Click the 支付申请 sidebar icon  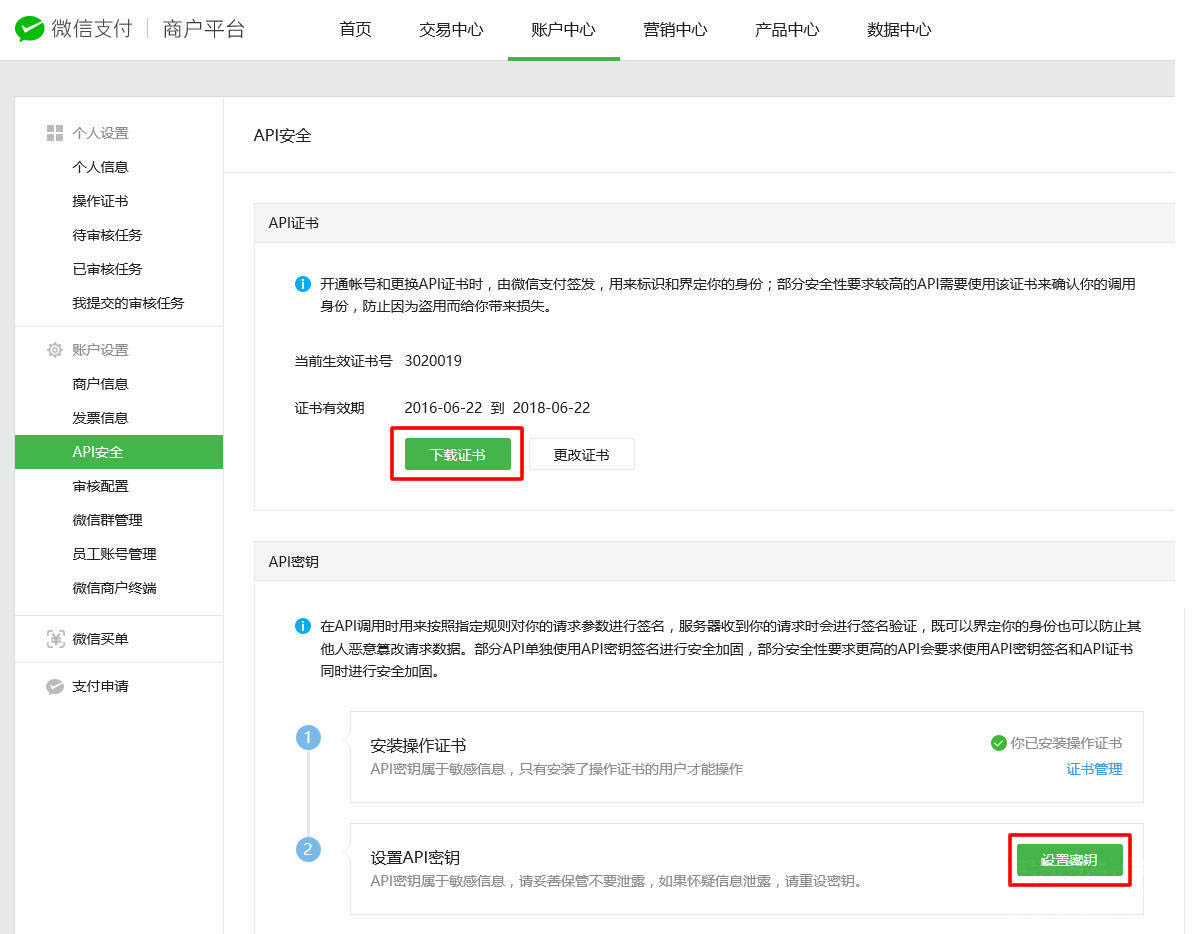(x=55, y=687)
